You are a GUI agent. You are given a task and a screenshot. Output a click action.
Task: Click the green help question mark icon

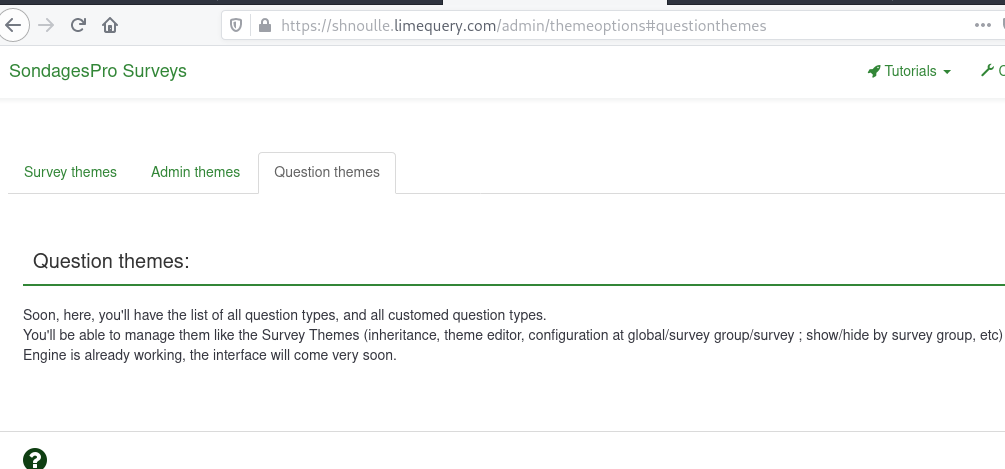tap(34, 459)
